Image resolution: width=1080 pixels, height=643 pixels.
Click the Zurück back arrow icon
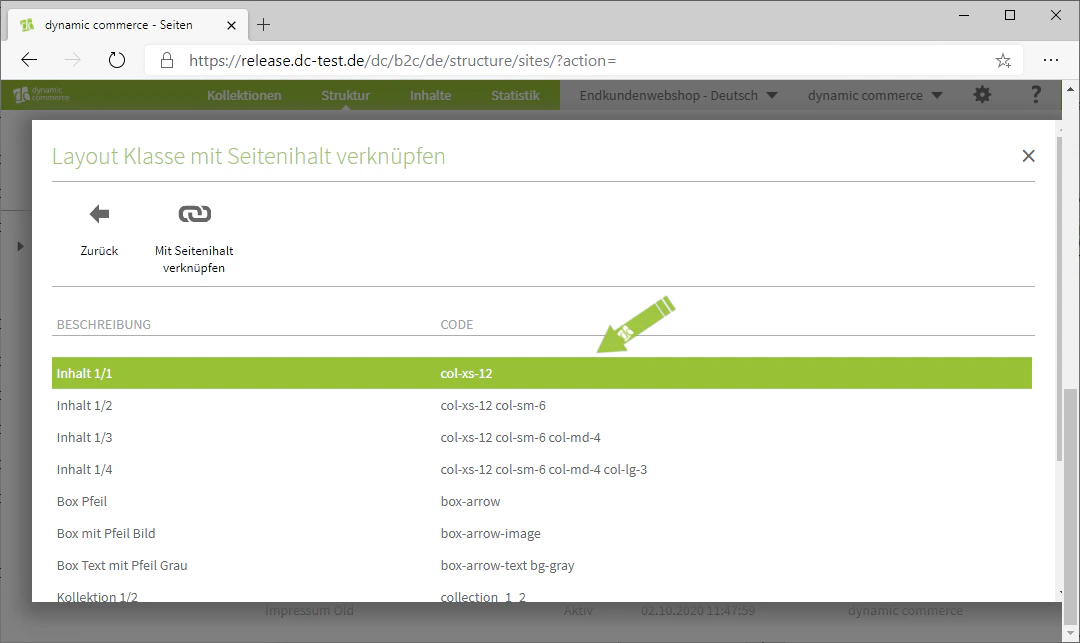click(99, 214)
